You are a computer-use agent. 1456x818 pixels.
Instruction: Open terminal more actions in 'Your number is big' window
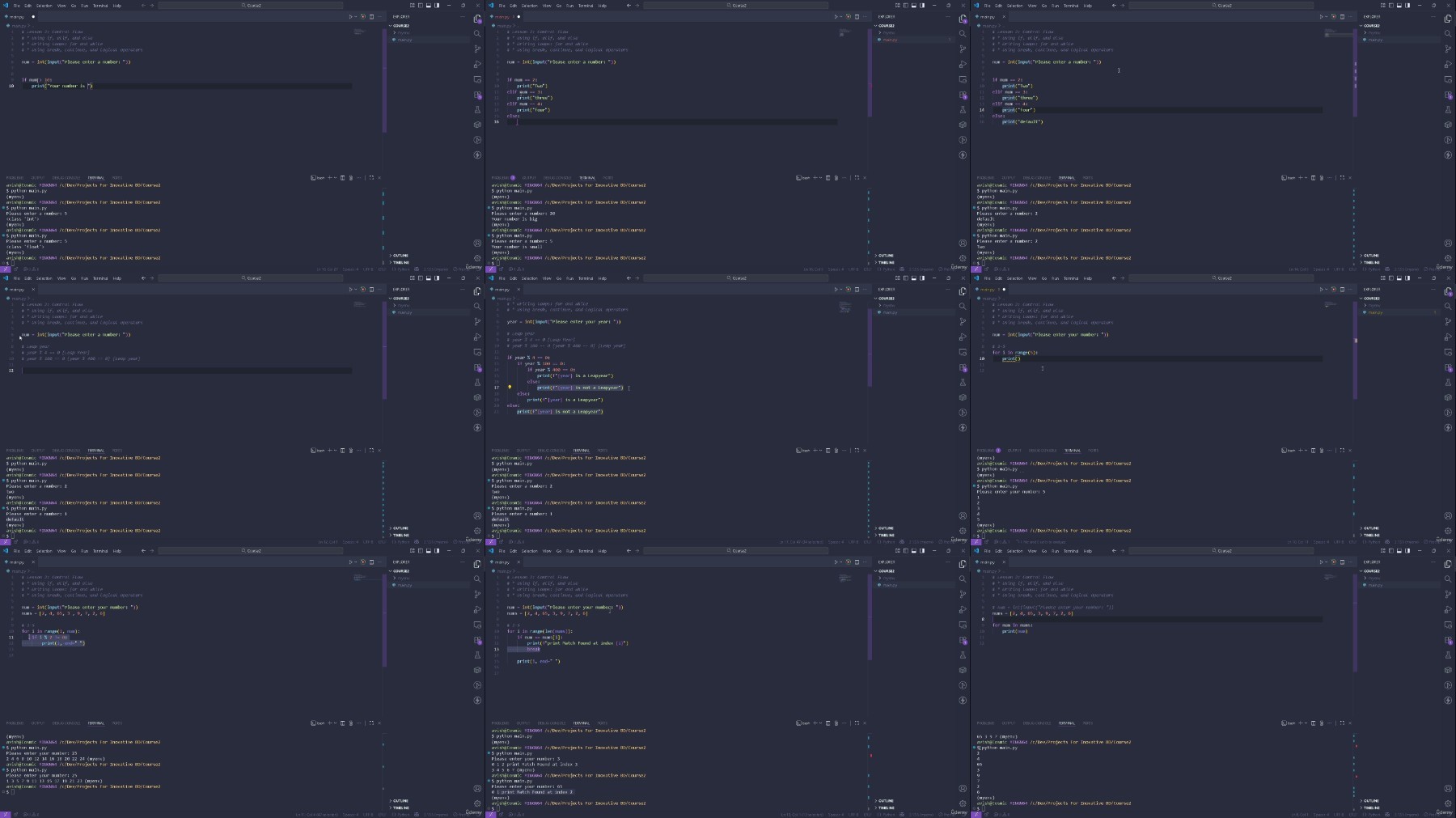click(x=844, y=178)
